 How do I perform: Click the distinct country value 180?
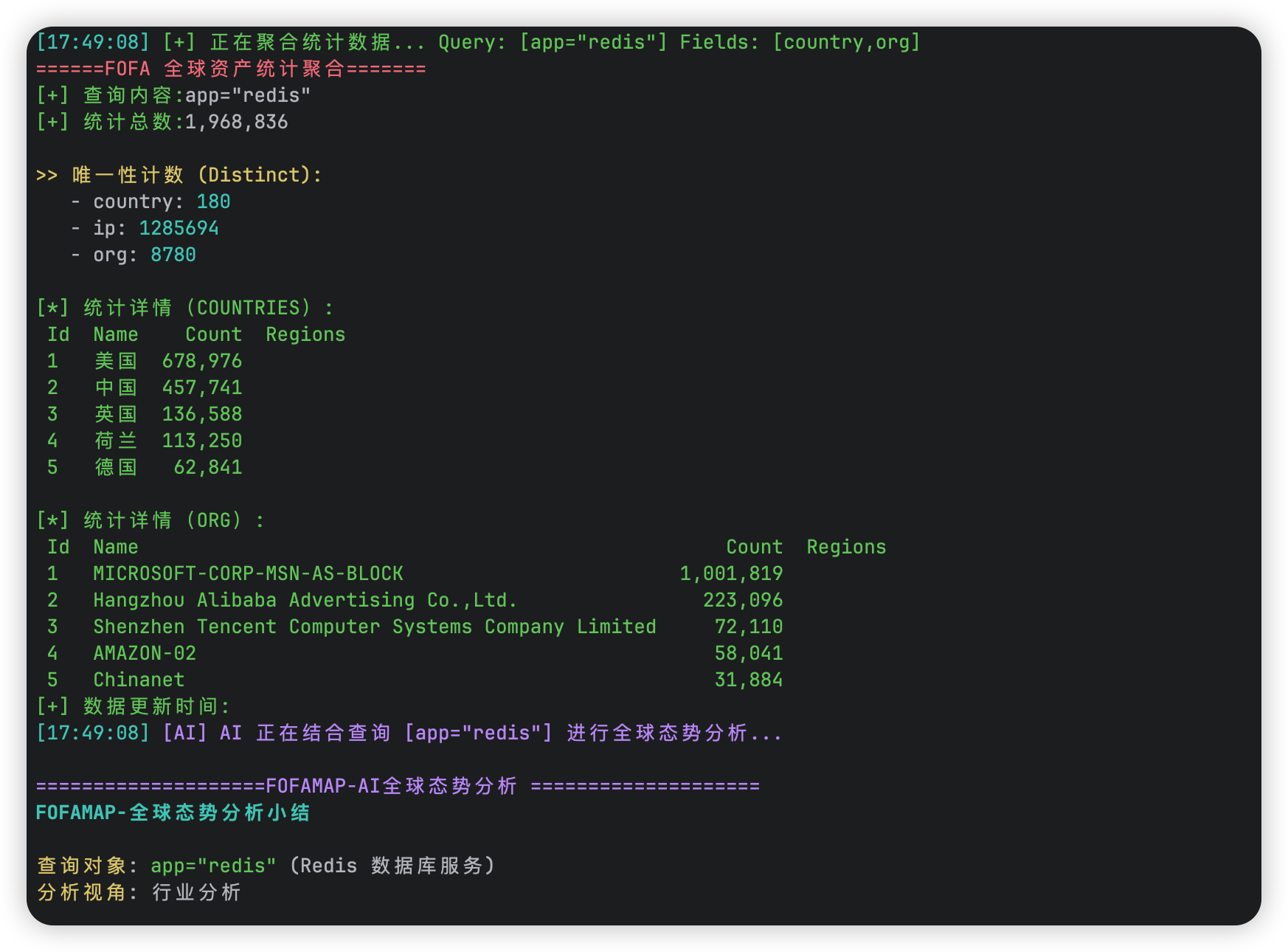coord(213,201)
